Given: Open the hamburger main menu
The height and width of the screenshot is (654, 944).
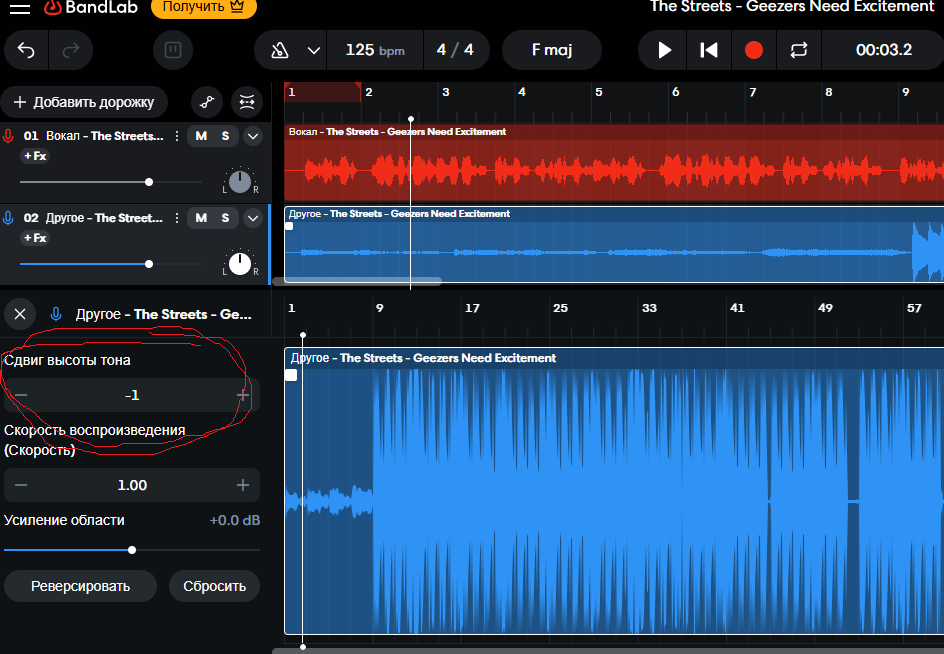Looking at the screenshot, I should (x=21, y=9).
